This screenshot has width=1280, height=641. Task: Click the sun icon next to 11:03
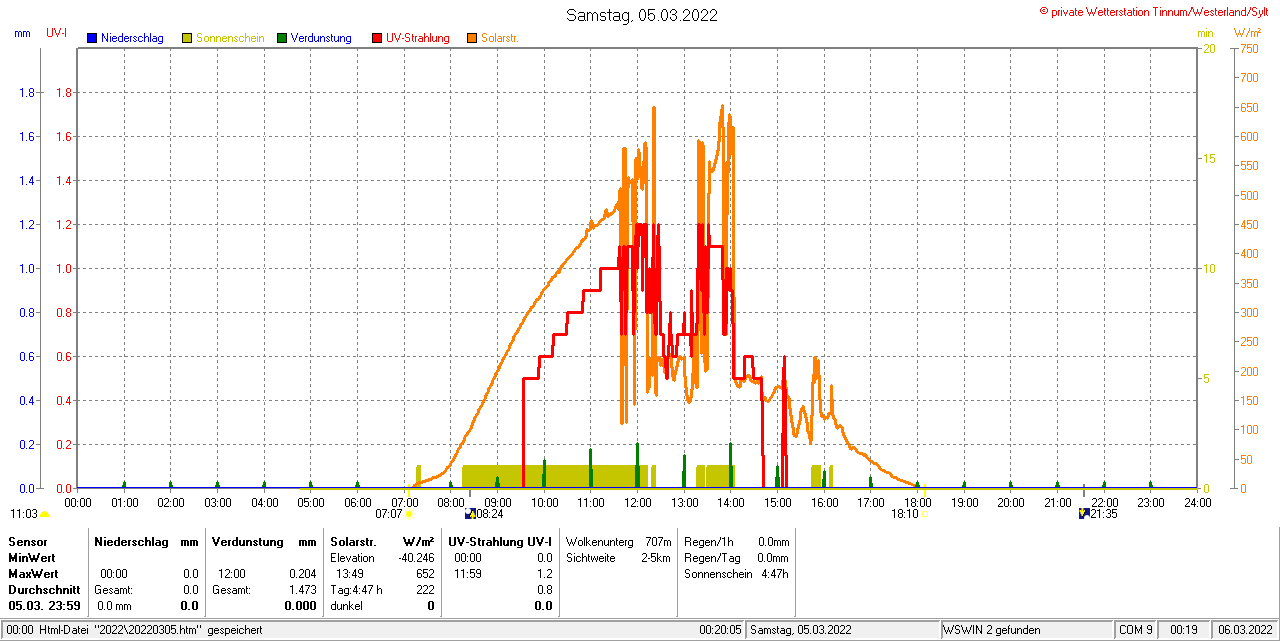point(44,514)
